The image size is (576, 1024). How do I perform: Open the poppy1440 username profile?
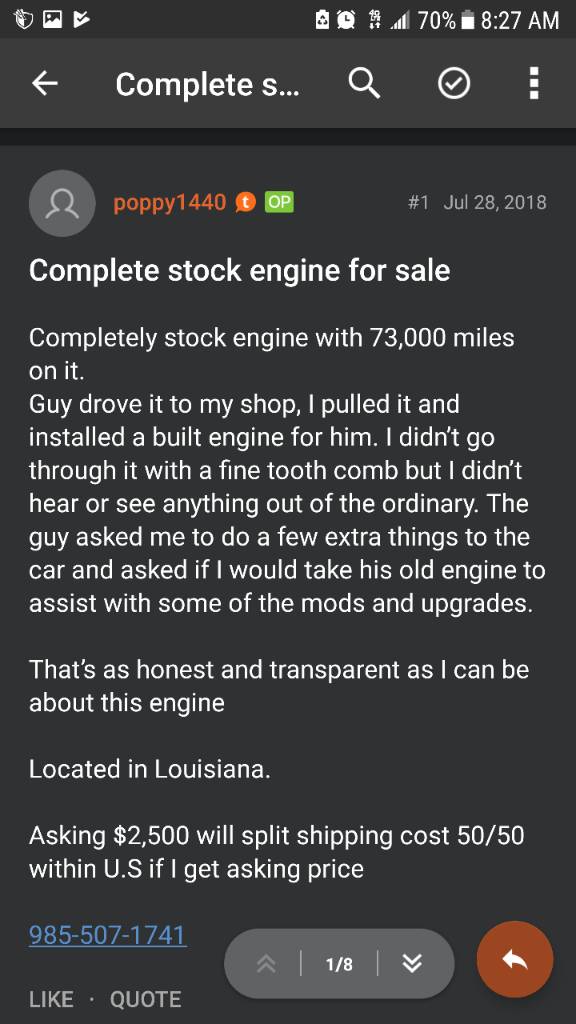(169, 202)
